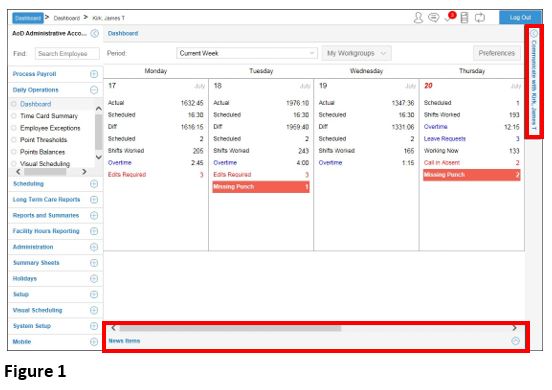This screenshot has width=552, height=390.
Task: Click dashboard horizontal scroll left arrow
Action: pos(113,328)
